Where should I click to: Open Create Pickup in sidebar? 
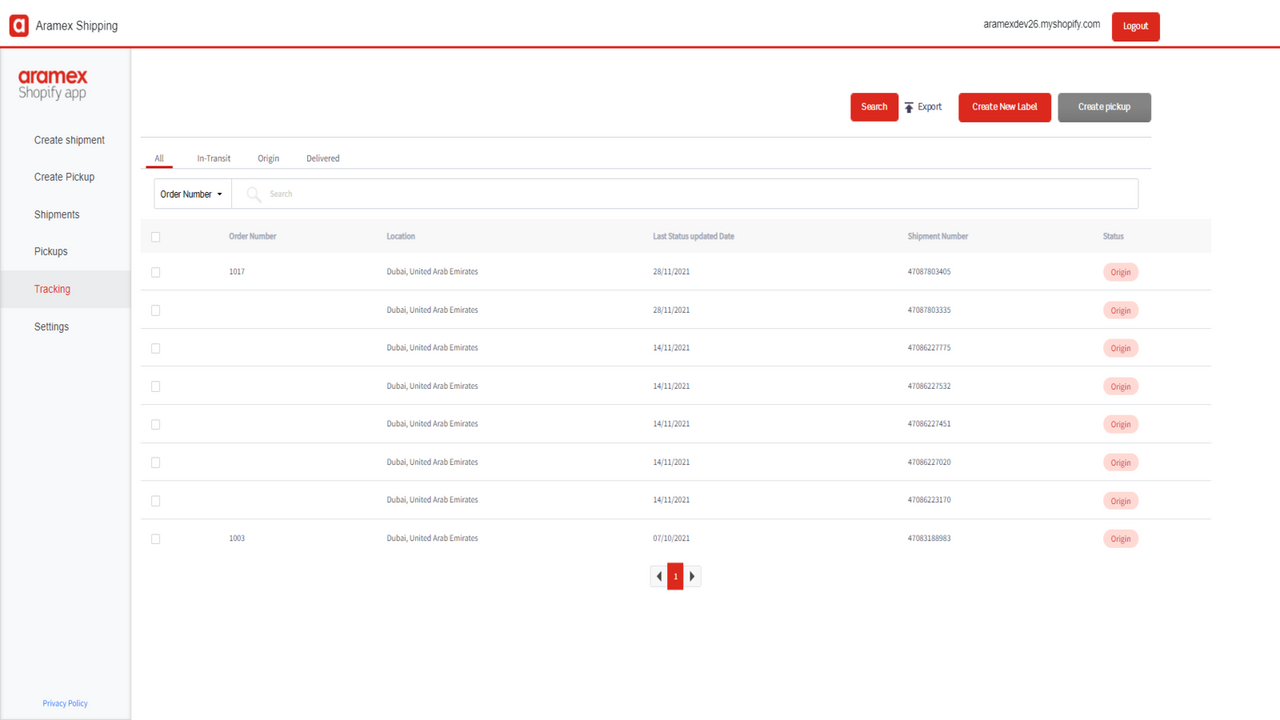point(65,177)
